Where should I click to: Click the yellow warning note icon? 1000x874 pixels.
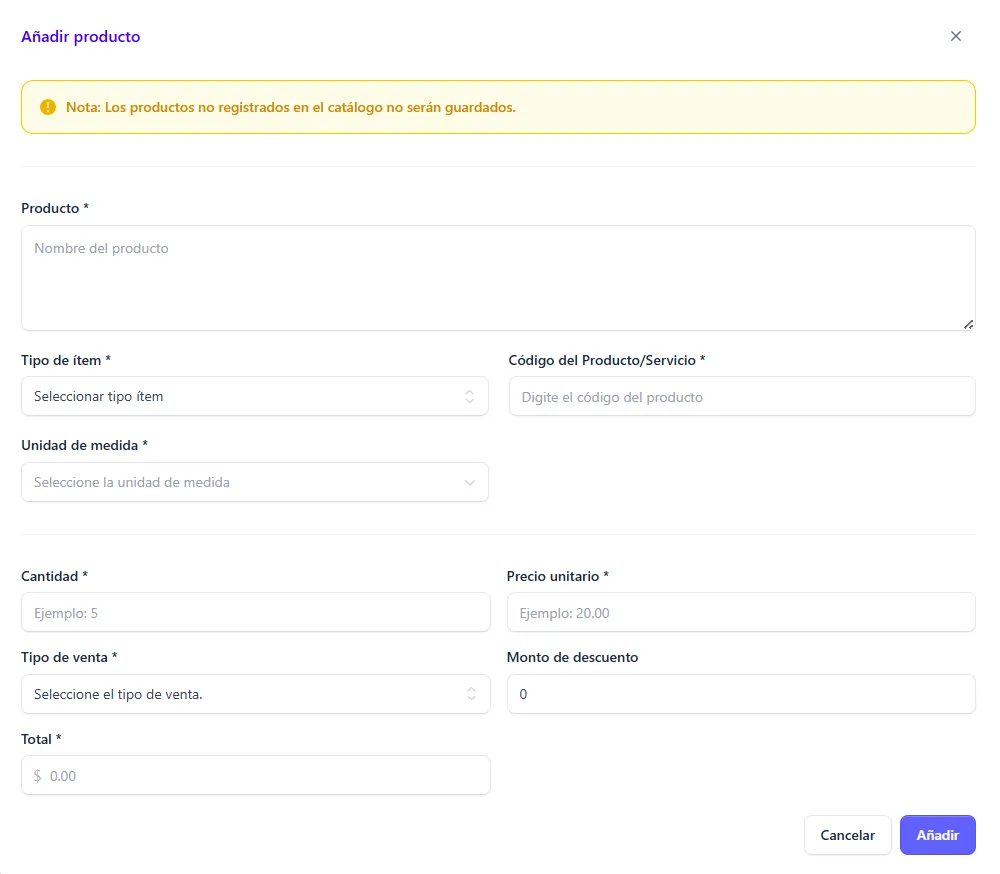(48, 107)
